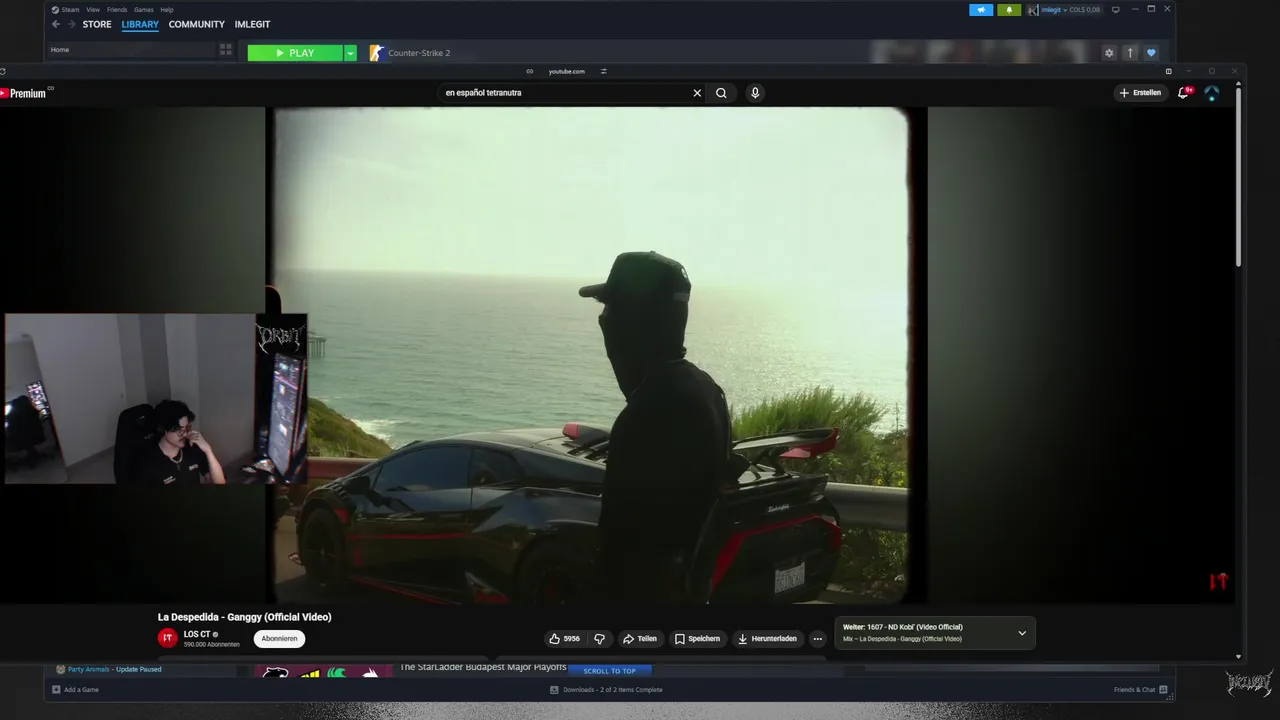Screen dimensions: 1280x720
Task: Open Counter-Strike 2 settings gear in Steam
Action: pyautogui.click(x=1108, y=53)
